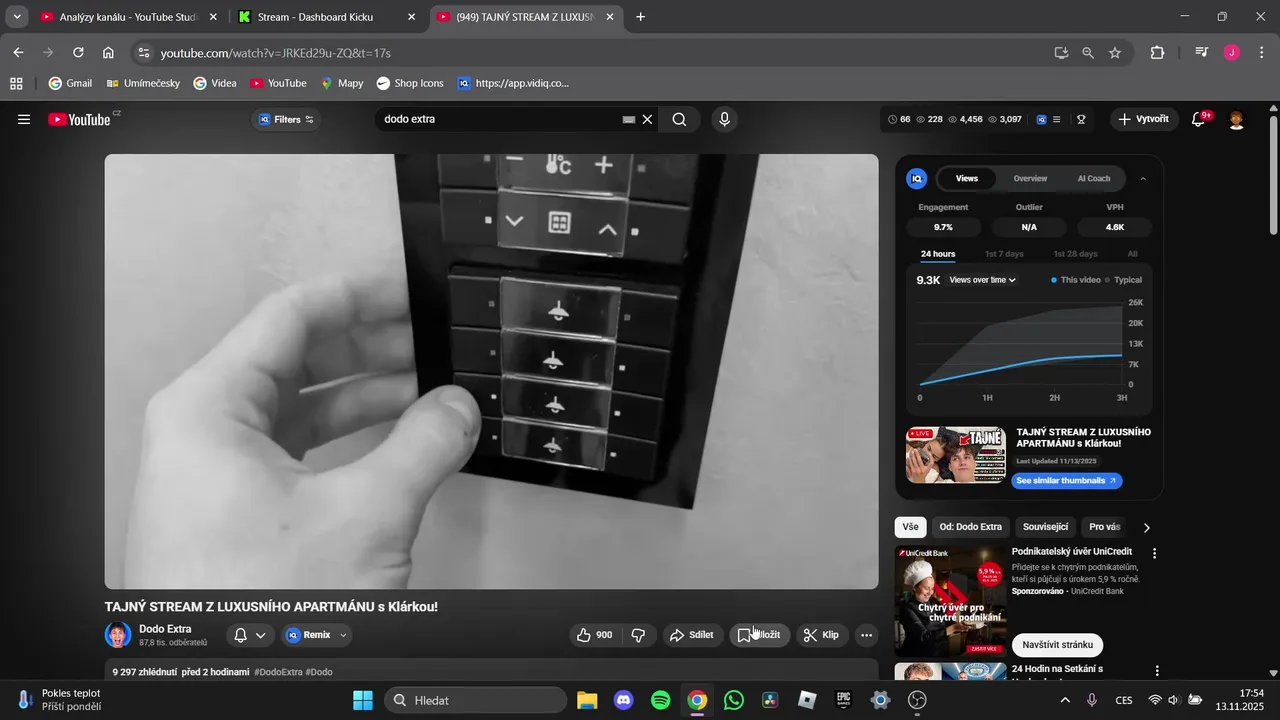The height and width of the screenshot is (720, 1280).
Task: Open Chrome extensions puzzle icon
Action: point(1157,53)
